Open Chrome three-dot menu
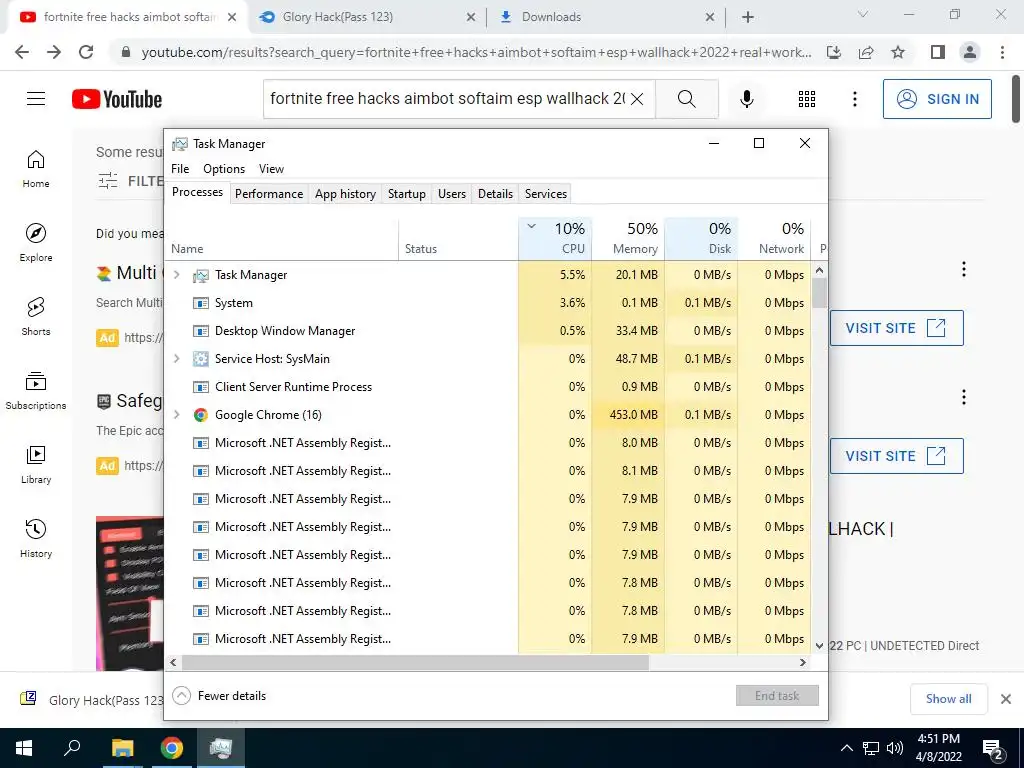1024x768 pixels. [1002, 52]
